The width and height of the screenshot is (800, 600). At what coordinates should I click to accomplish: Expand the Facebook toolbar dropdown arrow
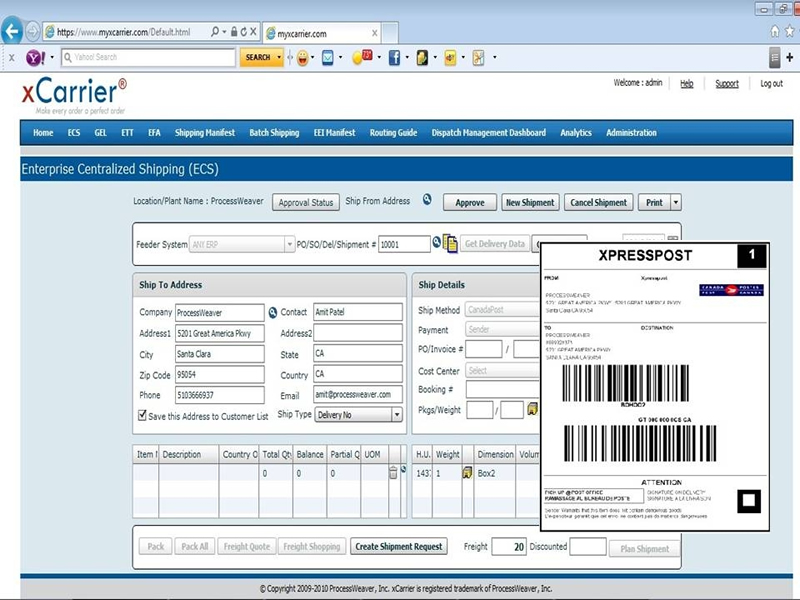point(407,57)
